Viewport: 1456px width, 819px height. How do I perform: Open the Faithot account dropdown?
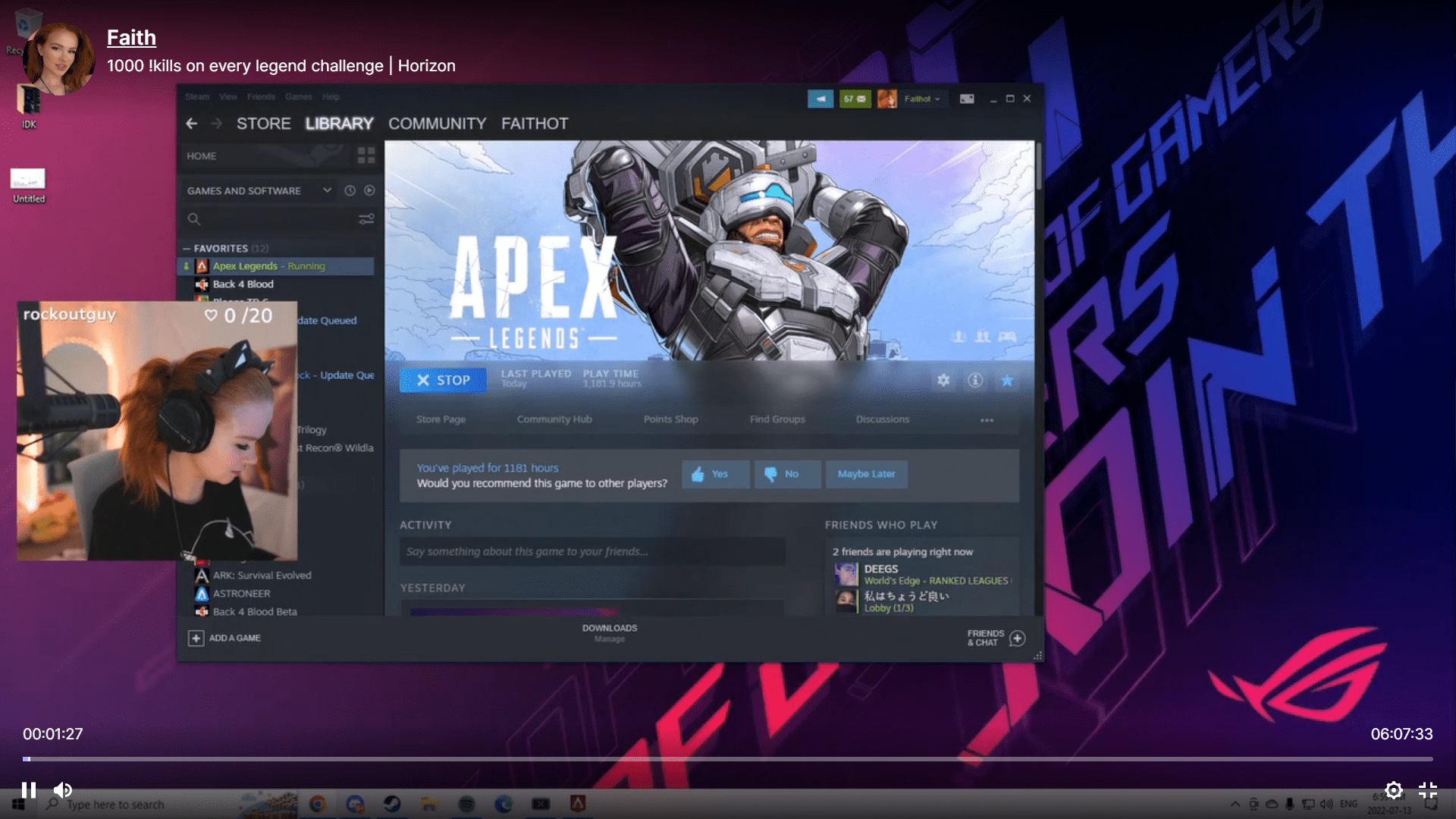pyautogui.click(x=921, y=99)
